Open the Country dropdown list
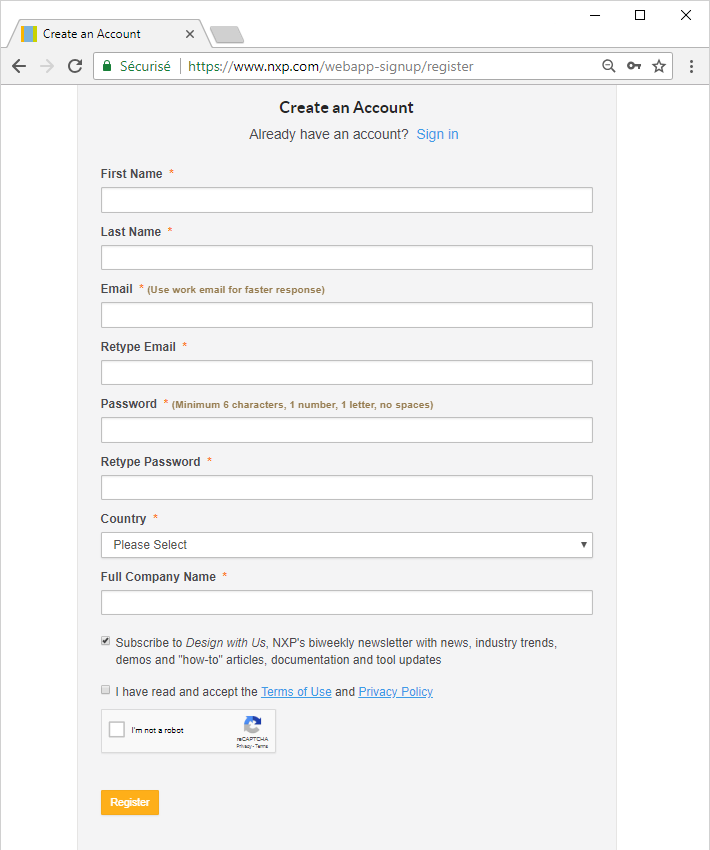Viewport: 710px width, 850px height. [346, 545]
